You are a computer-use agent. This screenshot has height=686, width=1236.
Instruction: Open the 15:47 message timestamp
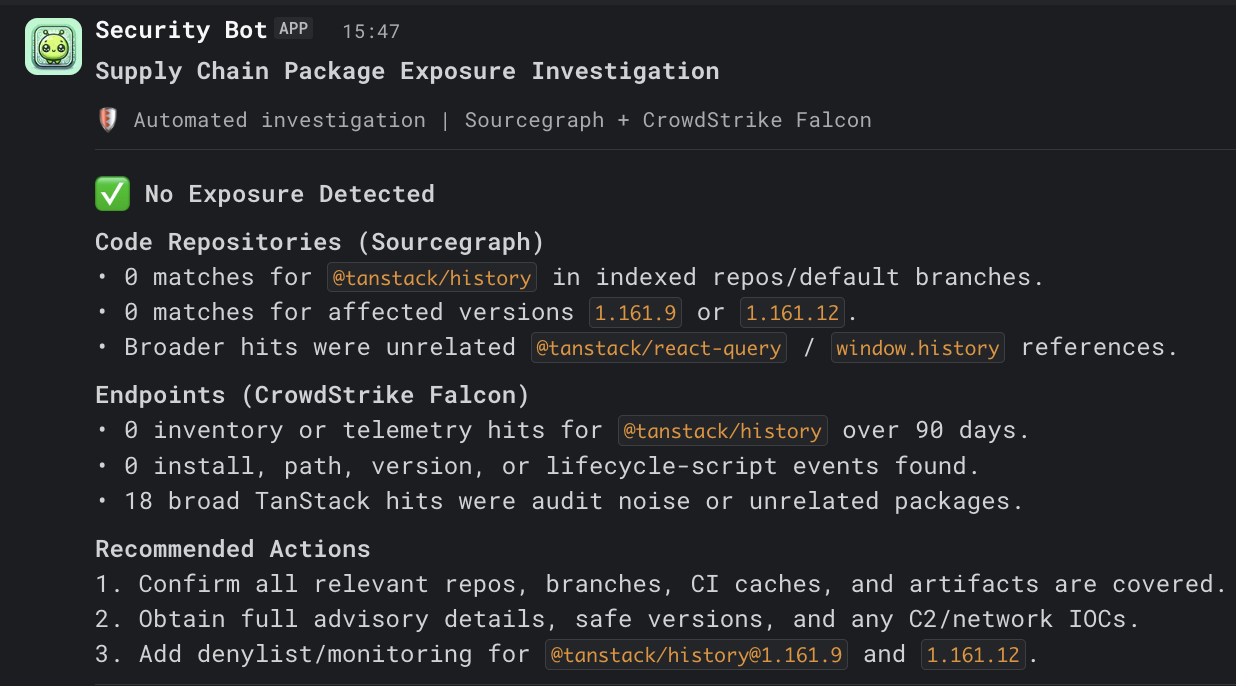371,31
